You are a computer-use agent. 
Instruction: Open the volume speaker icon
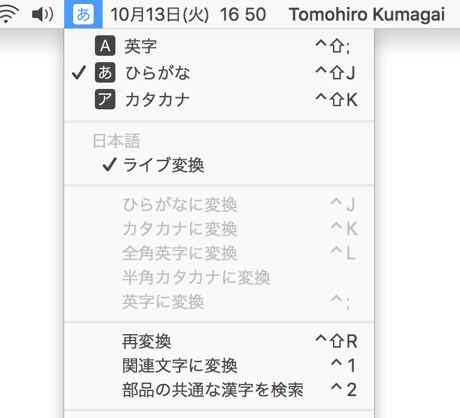pyautogui.click(x=42, y=14)
